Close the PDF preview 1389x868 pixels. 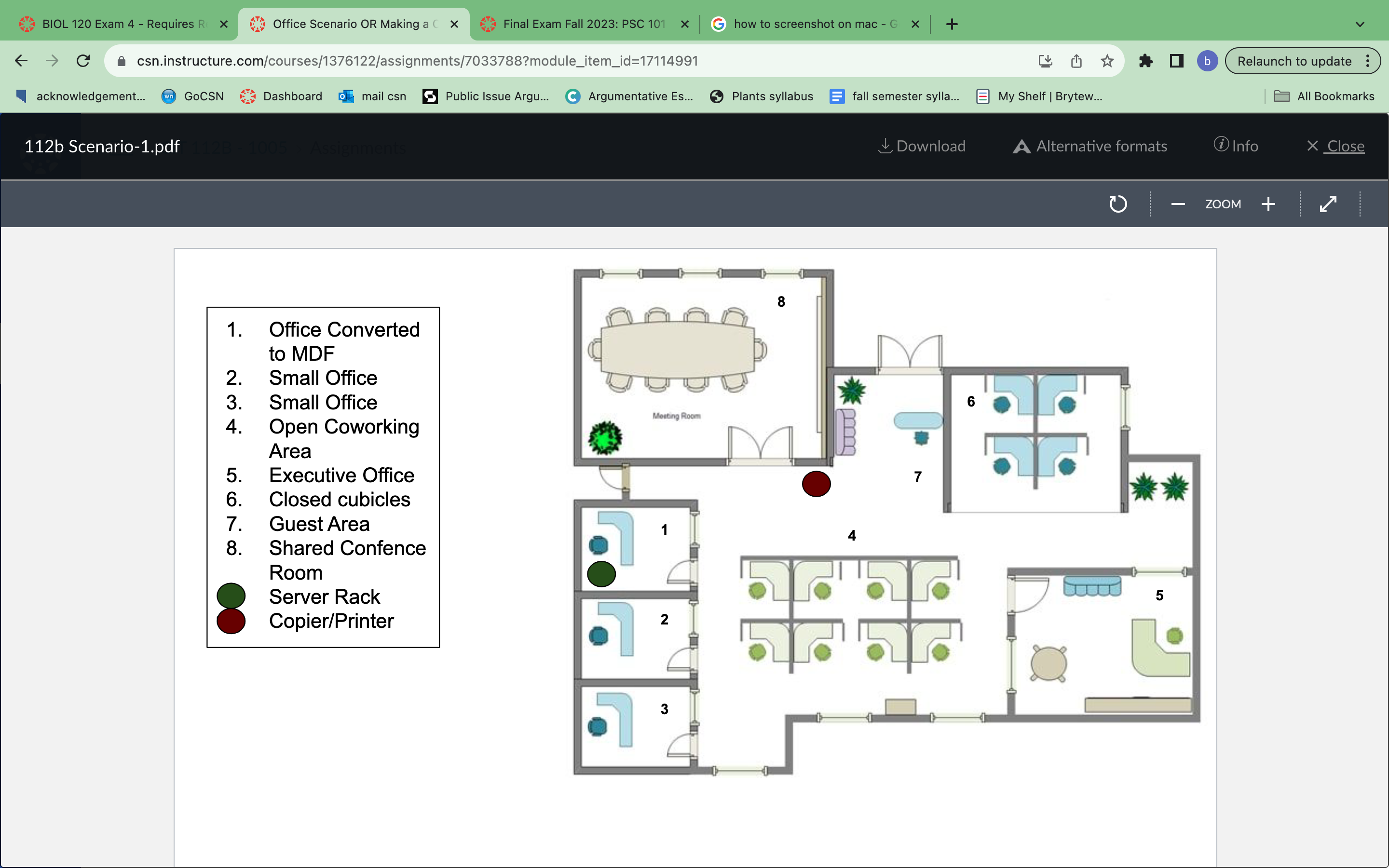[x=1335, y=146]
